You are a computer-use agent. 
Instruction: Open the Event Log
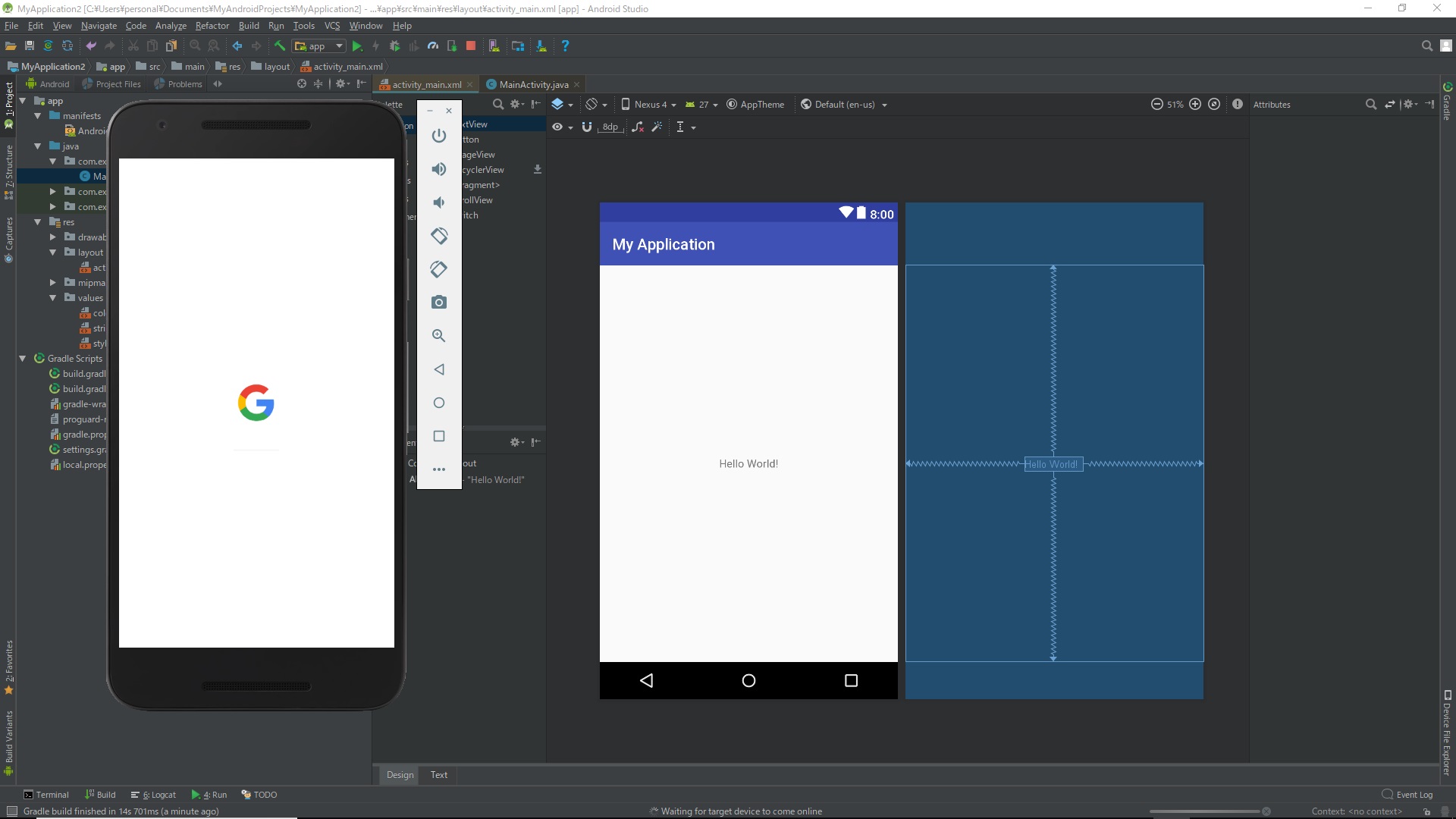[1407, 795]
